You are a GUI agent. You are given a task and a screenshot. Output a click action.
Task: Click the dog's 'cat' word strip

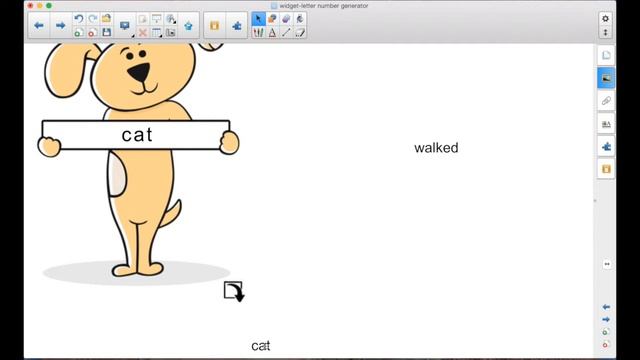tap(136, 135)
